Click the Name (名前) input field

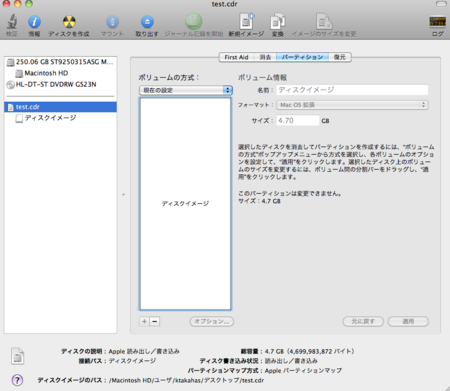[352, 90]
